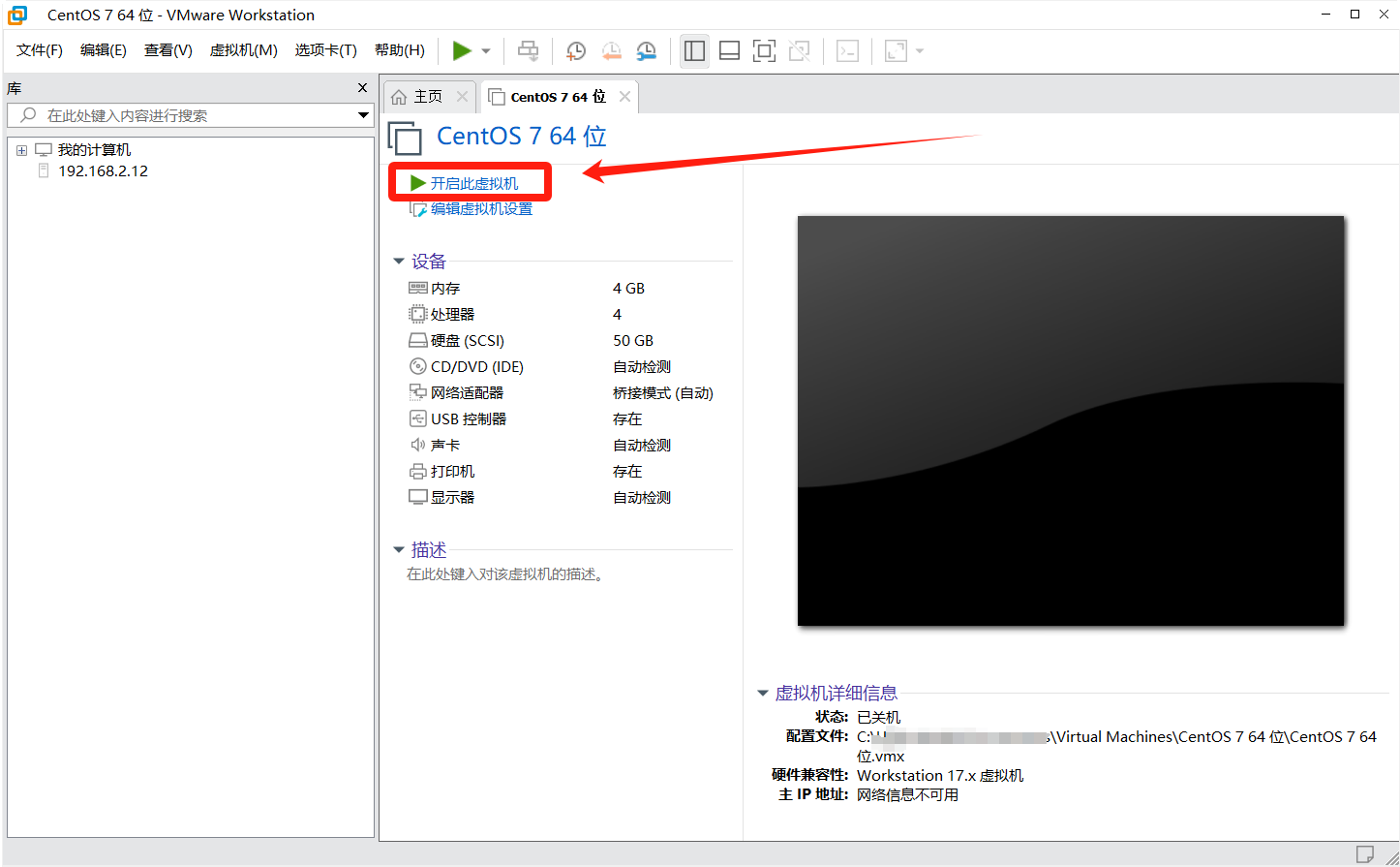This screenshot has width=1400, height=867.
Task: Expand the 我的计算机 tree node
Action: 21,150
